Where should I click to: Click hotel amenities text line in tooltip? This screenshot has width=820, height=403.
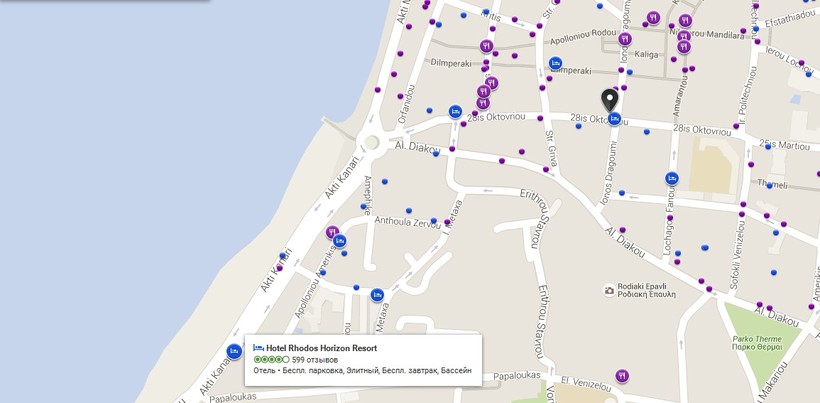[362, 371]
